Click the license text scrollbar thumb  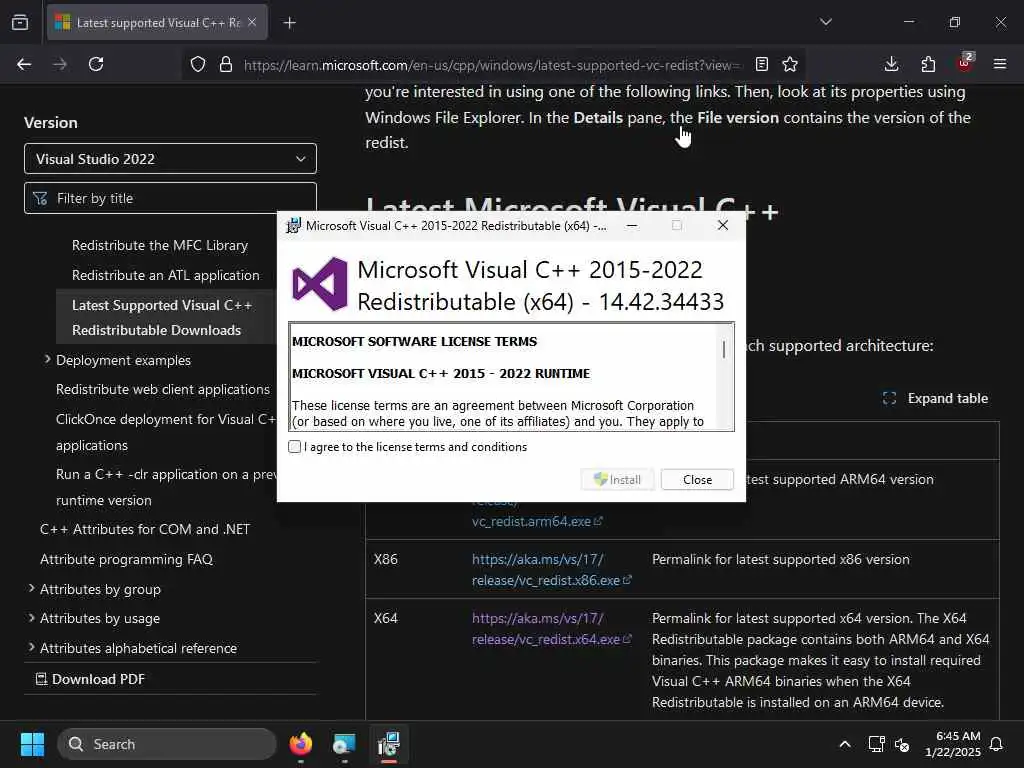tap(724, 349)
